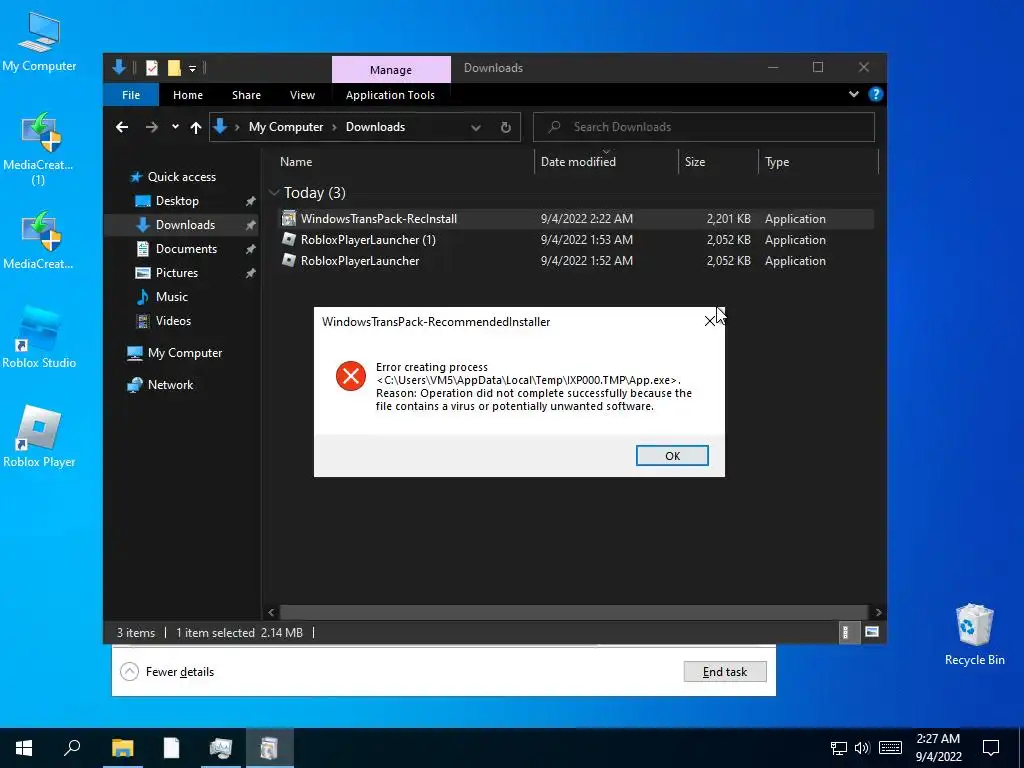Open the Action Center notifications icon
Viewport: 1024px width, 768px height.
991,748
